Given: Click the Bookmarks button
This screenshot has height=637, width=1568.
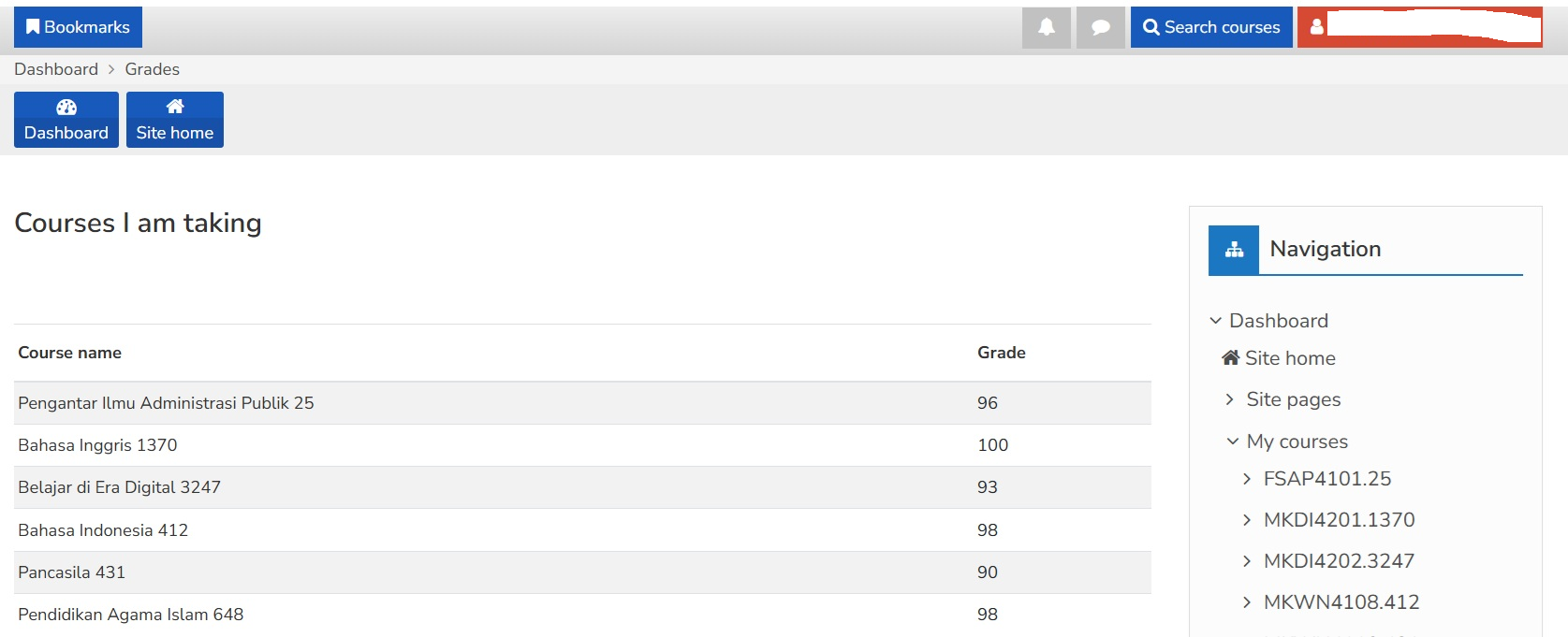Looking at the screenshot, I should coord(78,27).
